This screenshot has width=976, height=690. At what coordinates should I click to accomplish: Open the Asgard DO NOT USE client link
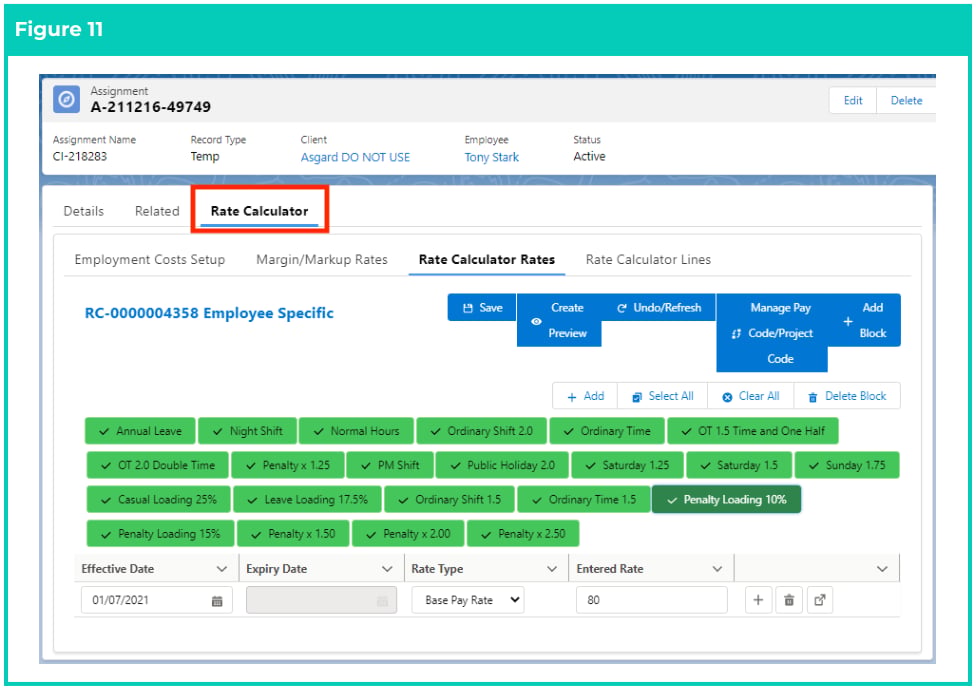coord(355,157)
